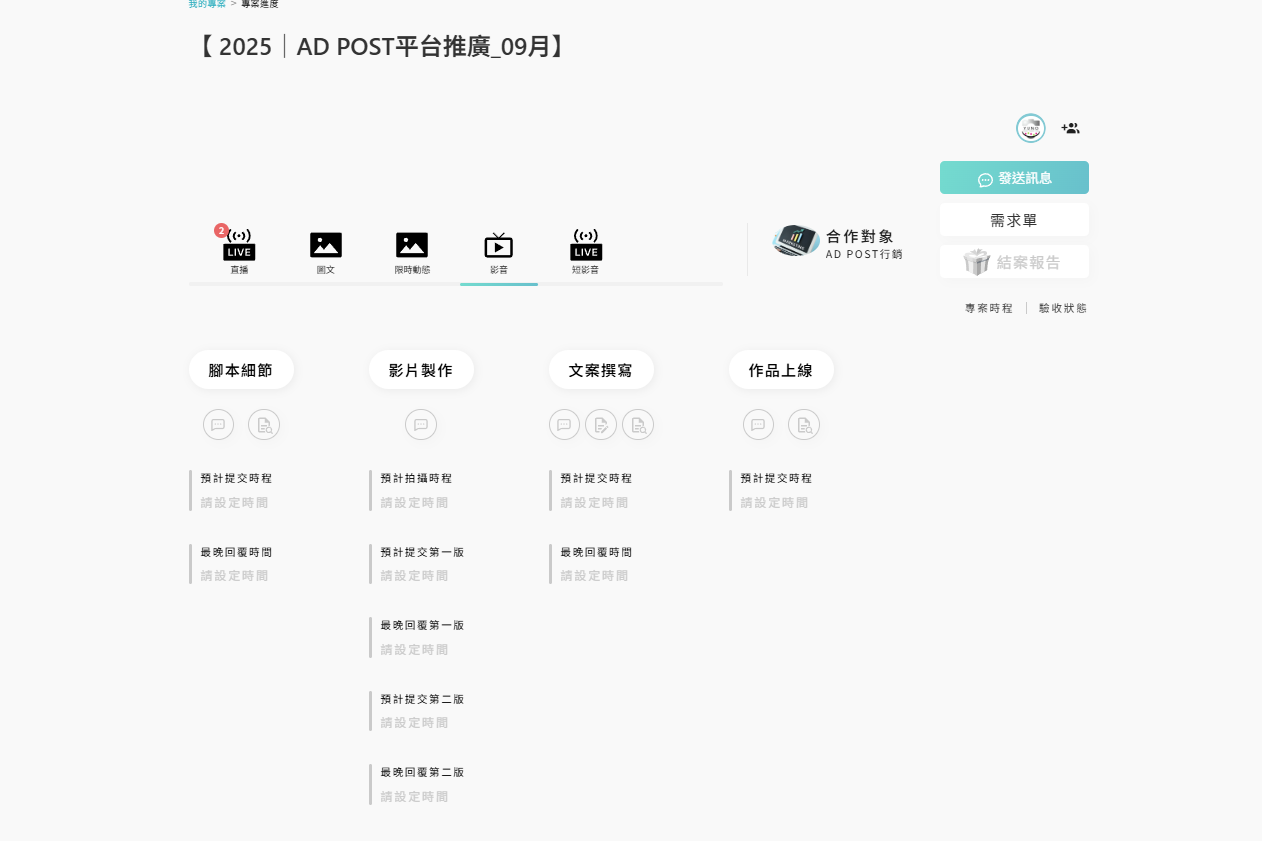Click the 發送訊息 button
This screenshot has height=841, width=1262.
tap(1014, 178)
